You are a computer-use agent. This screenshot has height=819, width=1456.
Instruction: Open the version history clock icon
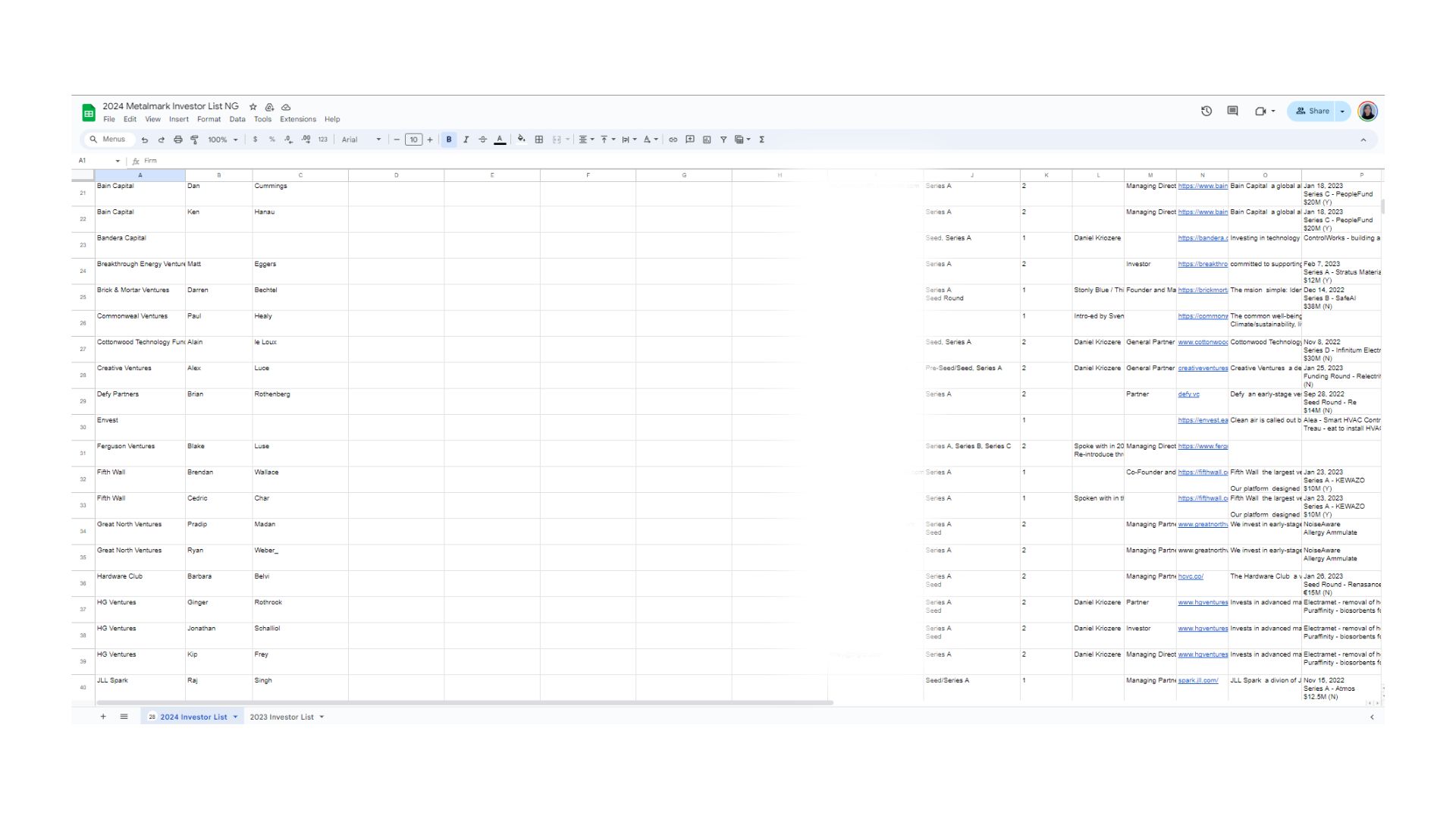[x=1207, y=111]
